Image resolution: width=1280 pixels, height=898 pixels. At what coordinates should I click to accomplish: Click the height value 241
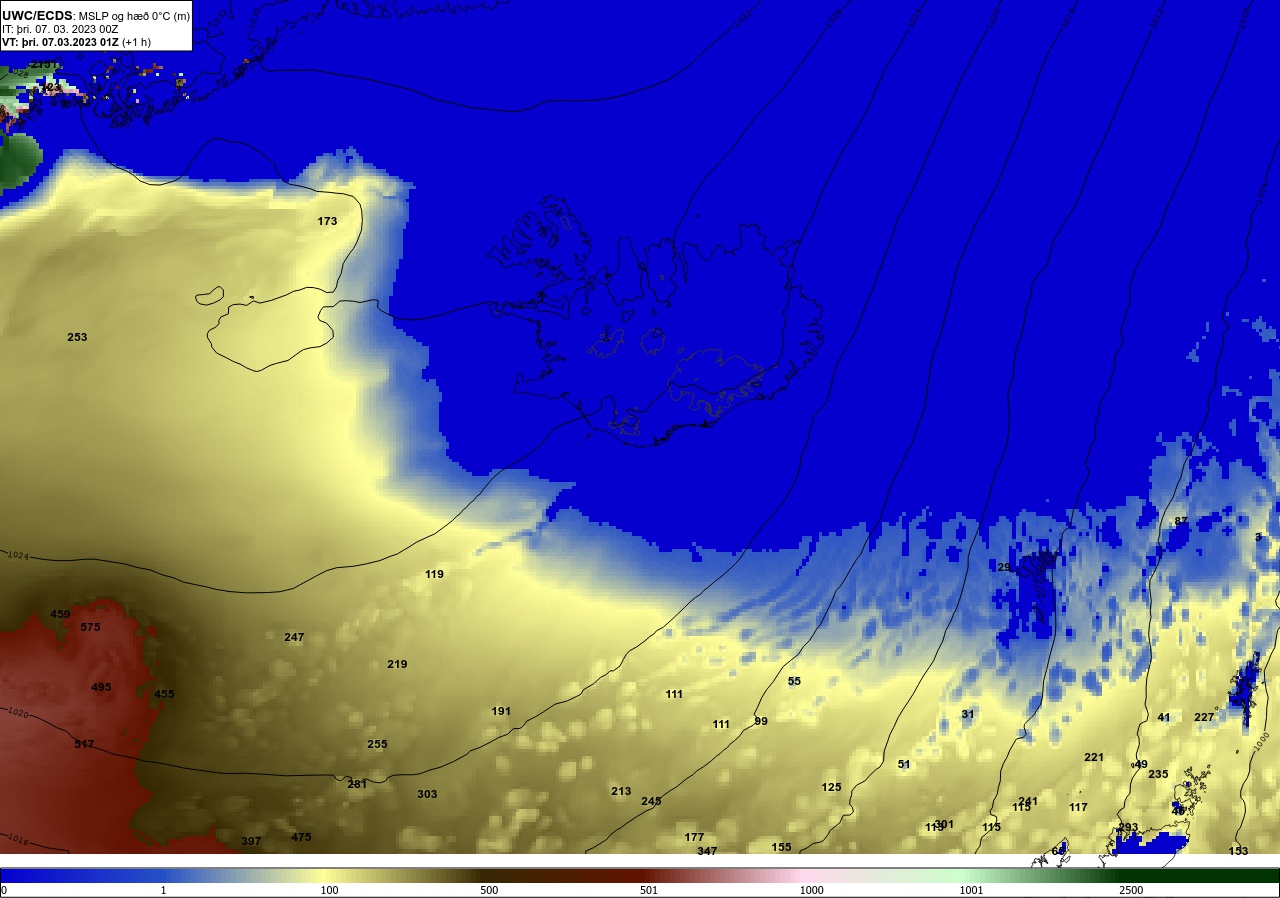[x=1028, y=801]
